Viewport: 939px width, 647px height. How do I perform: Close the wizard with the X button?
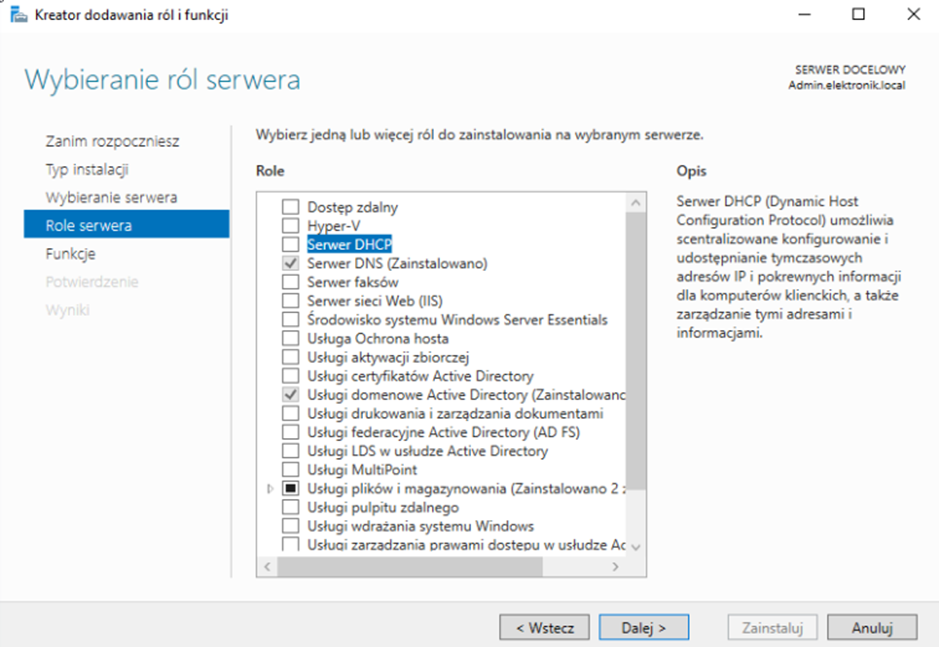pyautogui.click(x=913, y=15)
